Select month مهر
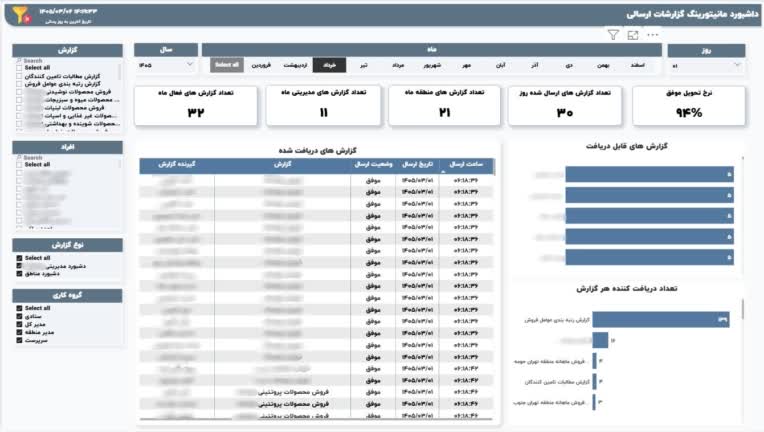The width and height of the screenshot is (764, 432). pos(466,65)
